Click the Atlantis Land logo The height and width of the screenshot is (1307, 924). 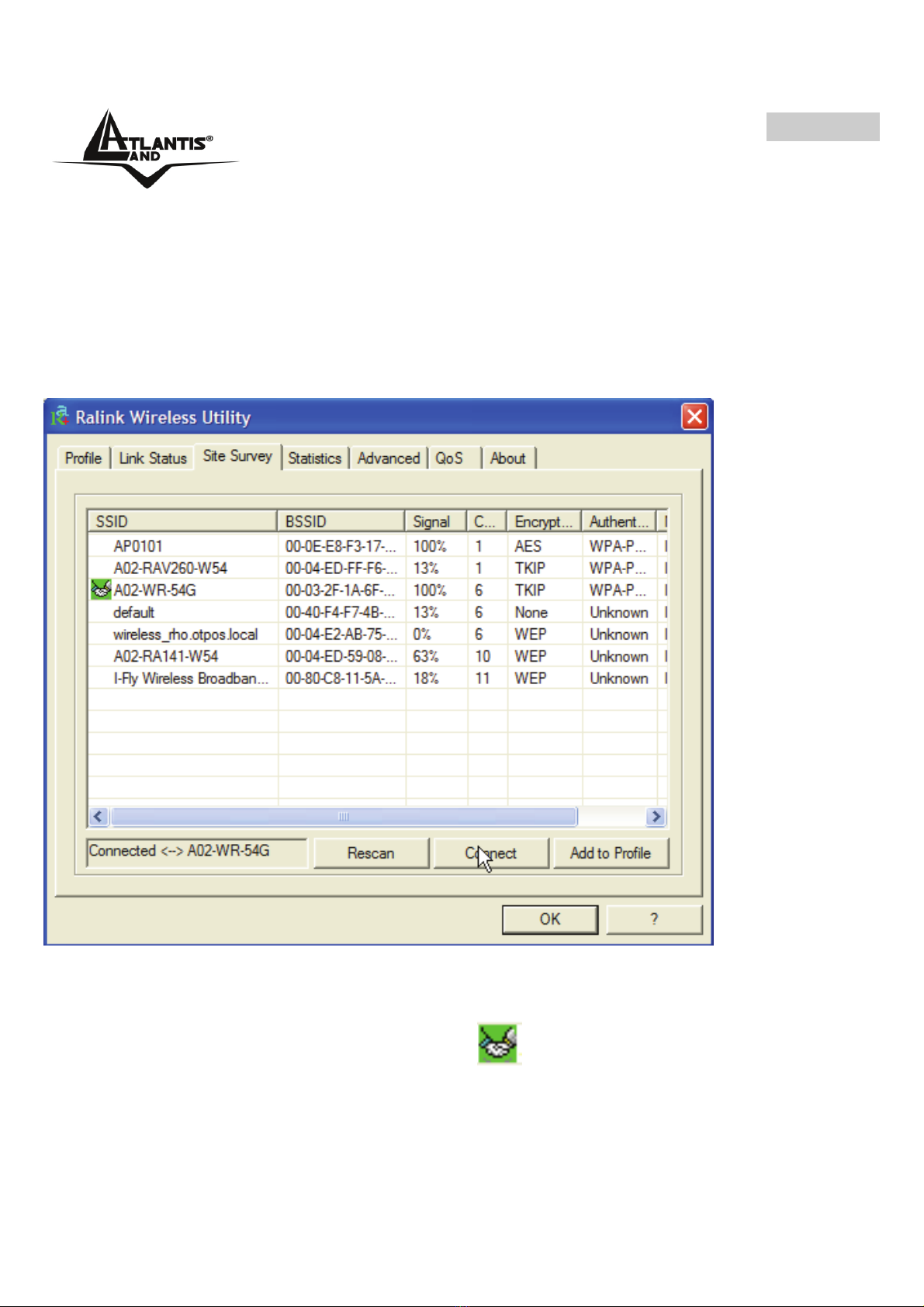click(x=146, y=148)
